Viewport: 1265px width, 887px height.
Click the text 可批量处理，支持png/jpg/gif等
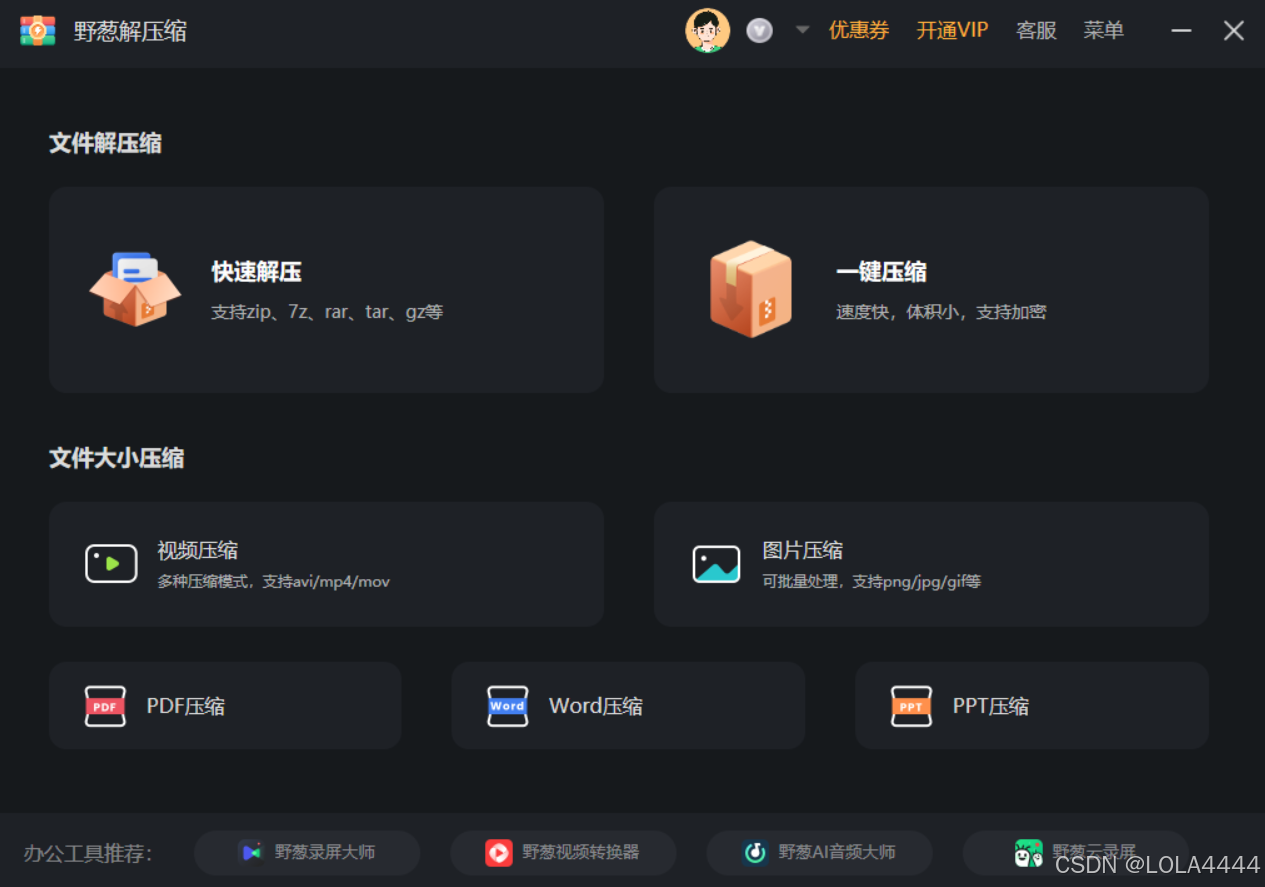pyautogui.click(x=871, y=581)
